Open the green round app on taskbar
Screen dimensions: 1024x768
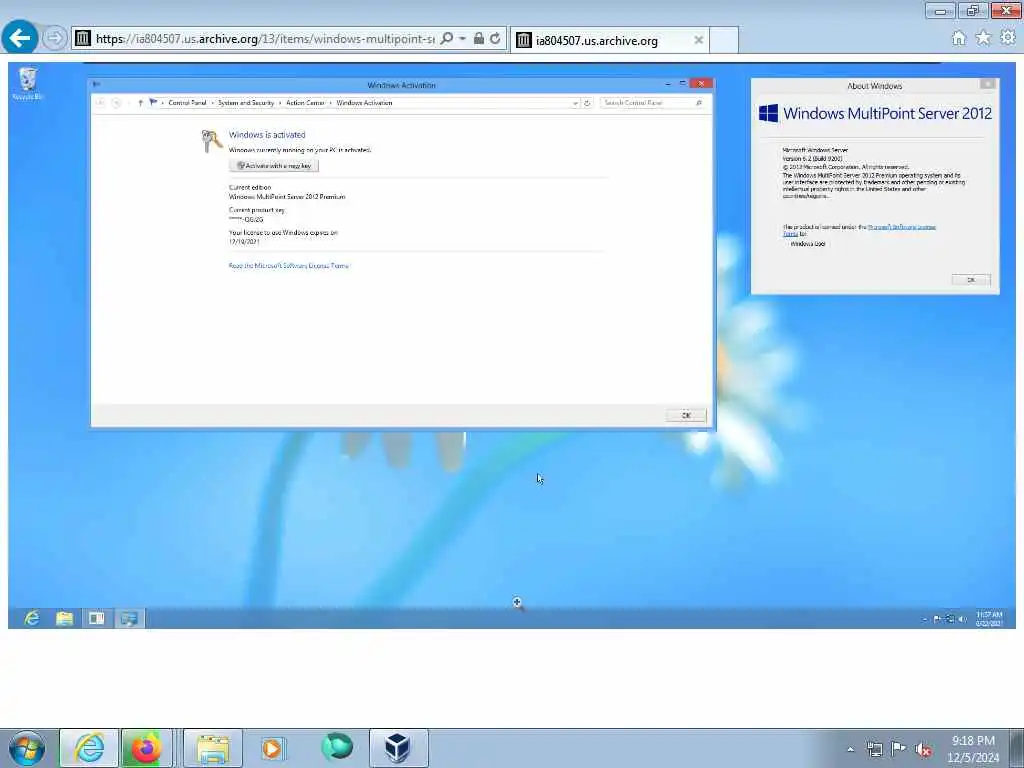pyautogui.click(x=337, y=747)
